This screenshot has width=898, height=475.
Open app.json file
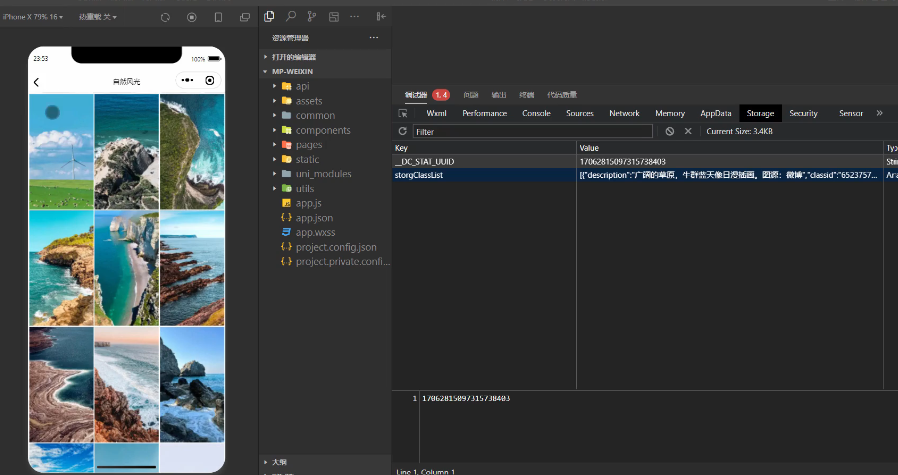click(x=314, y=218)
